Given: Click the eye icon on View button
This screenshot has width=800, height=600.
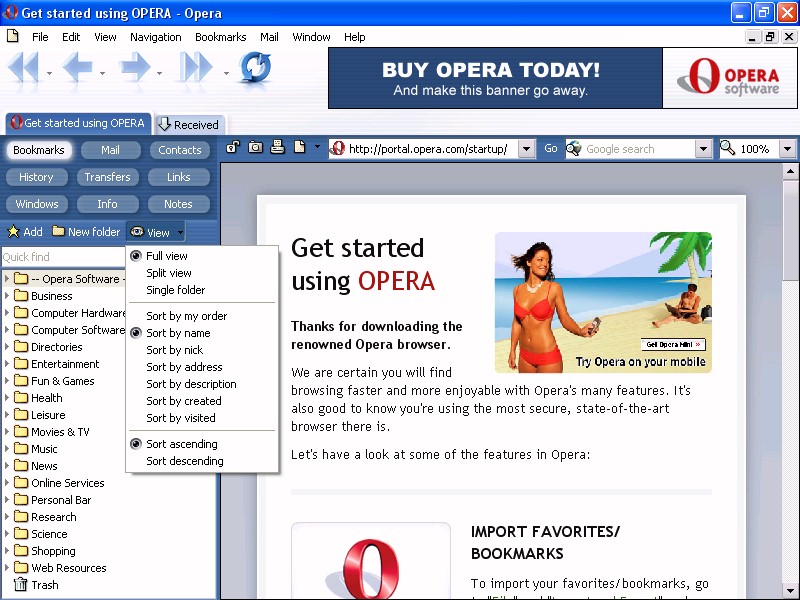Looking at the screenshot, I should [x=137, y=232].
